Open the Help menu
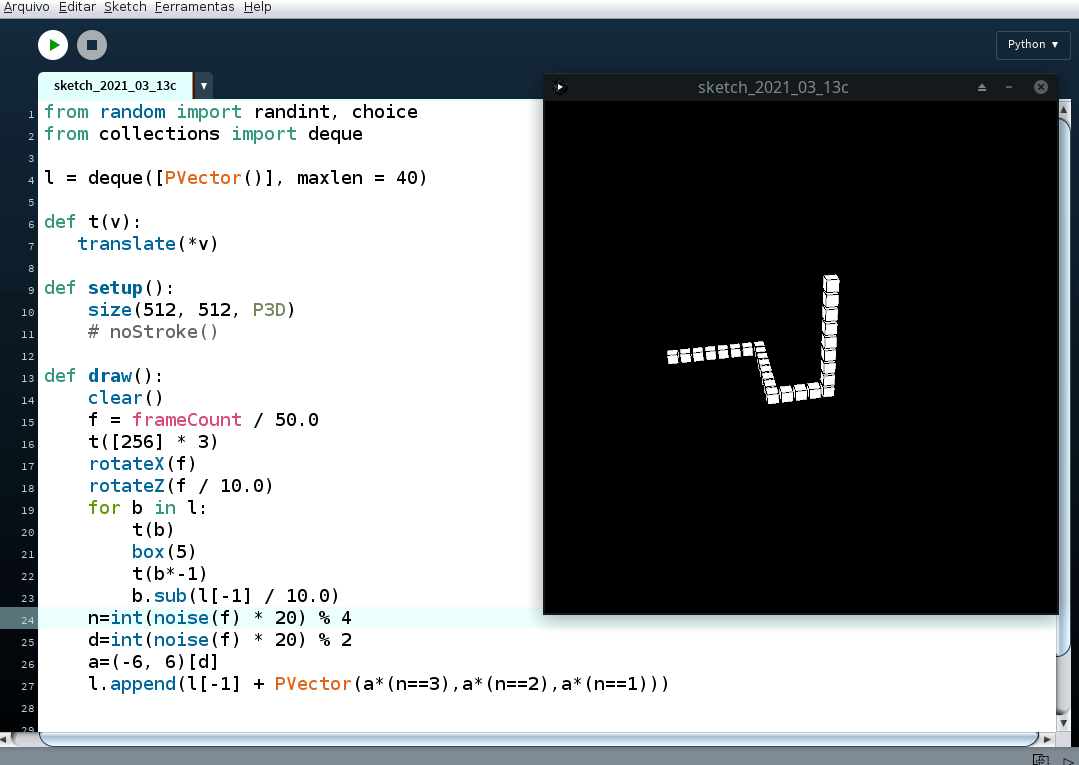Viewport: 1079px width, 765px height. (x=257, y=7)
